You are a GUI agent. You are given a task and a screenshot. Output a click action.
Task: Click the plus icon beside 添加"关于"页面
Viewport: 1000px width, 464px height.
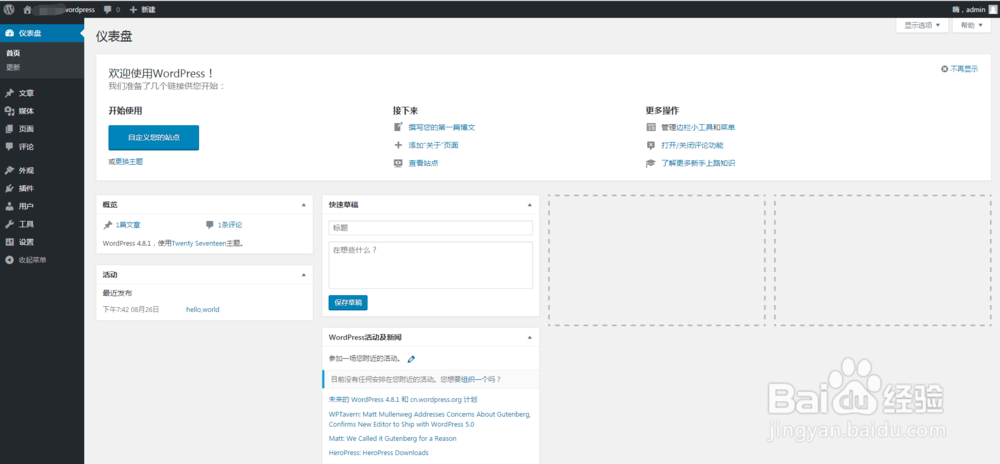coord(399,145)
